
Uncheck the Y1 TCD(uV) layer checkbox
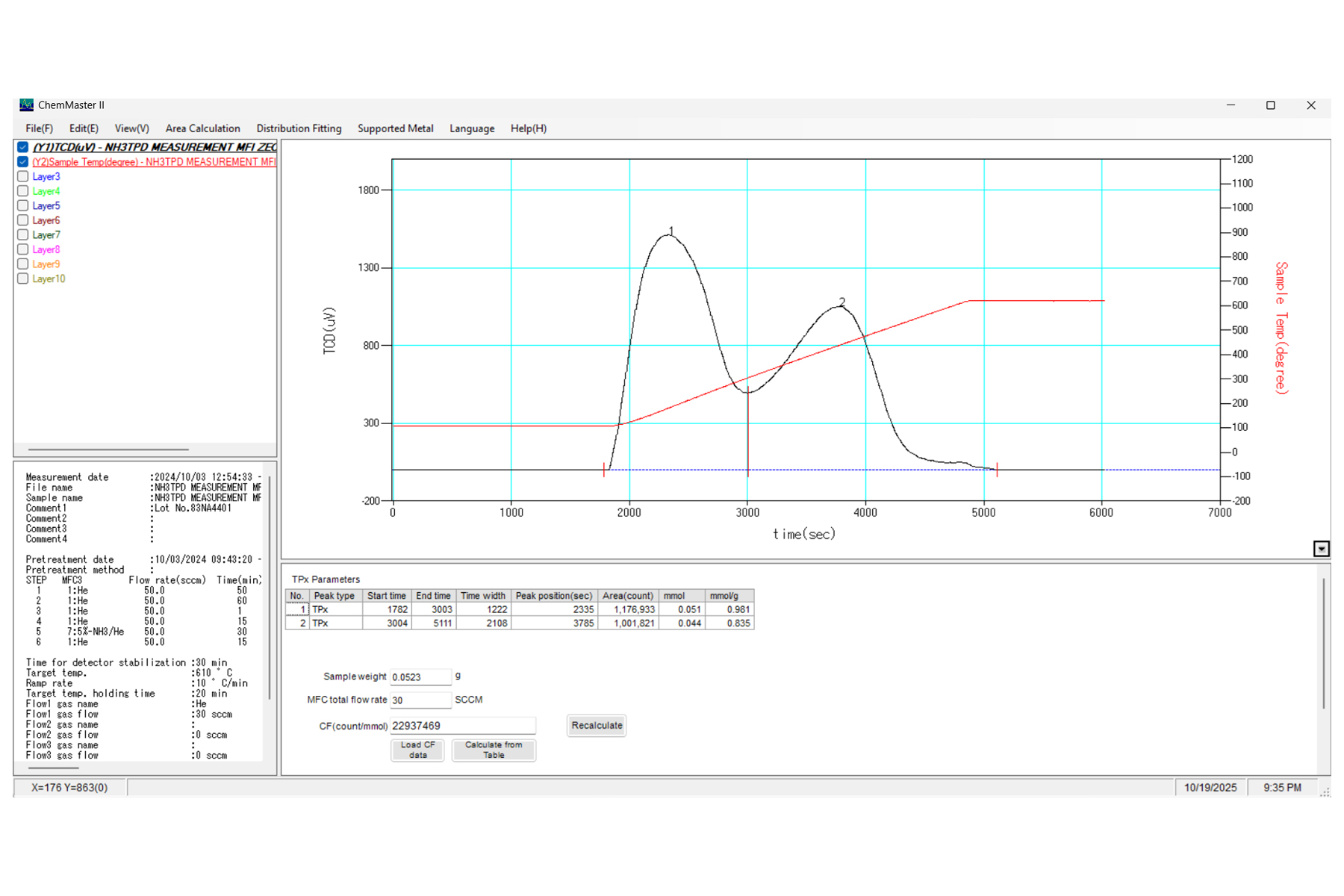click(x=23, y=147)
